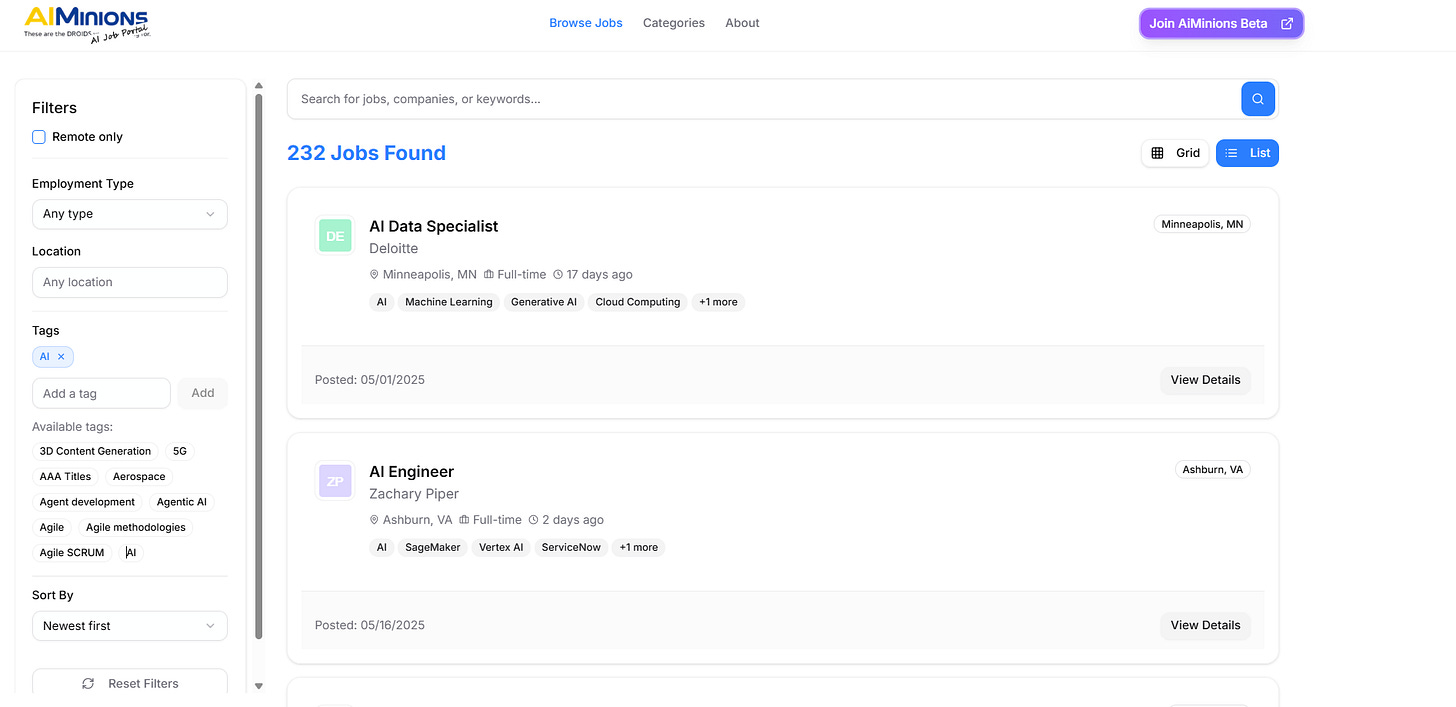Toggle the Remote only checkbox

tap(39, 137)
